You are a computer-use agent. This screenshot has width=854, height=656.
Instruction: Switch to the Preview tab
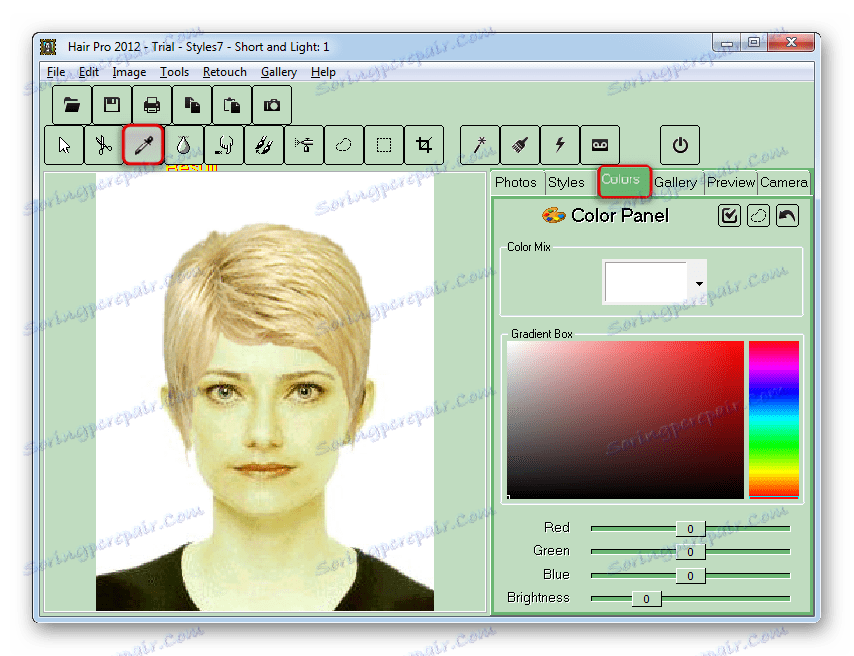click(x=730, y=183)
